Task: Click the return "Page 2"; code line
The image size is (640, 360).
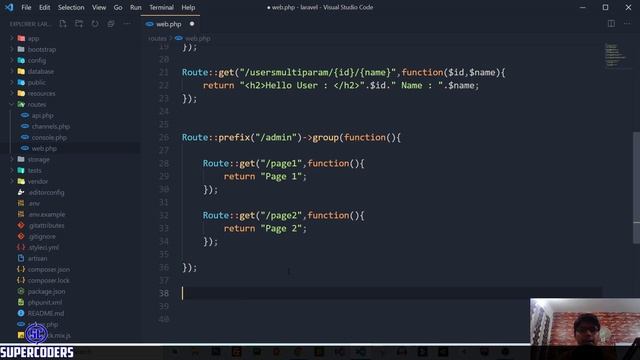Action: tap(265, 228)
